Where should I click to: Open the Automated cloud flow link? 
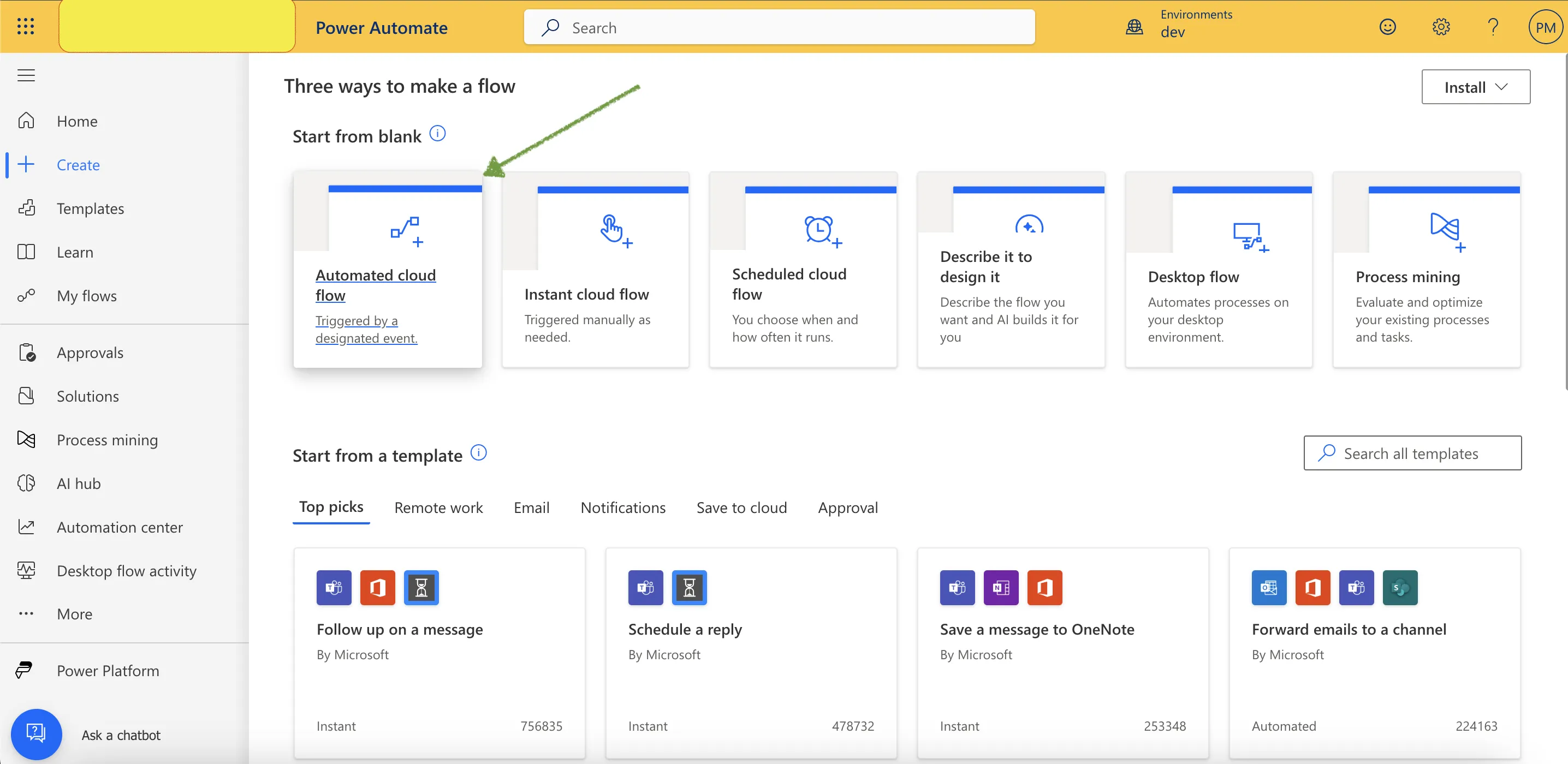(376, 285)
